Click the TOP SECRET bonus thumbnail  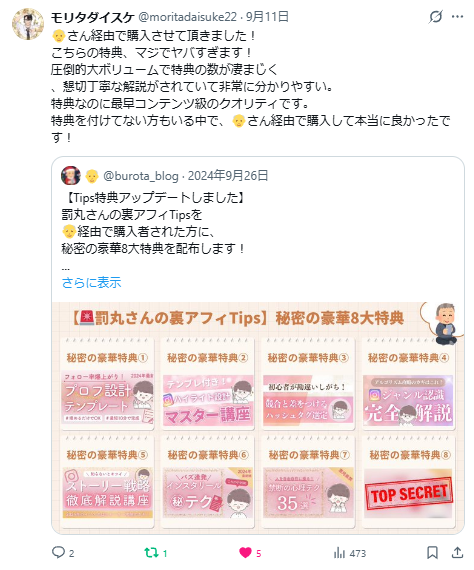click(408, 494)
